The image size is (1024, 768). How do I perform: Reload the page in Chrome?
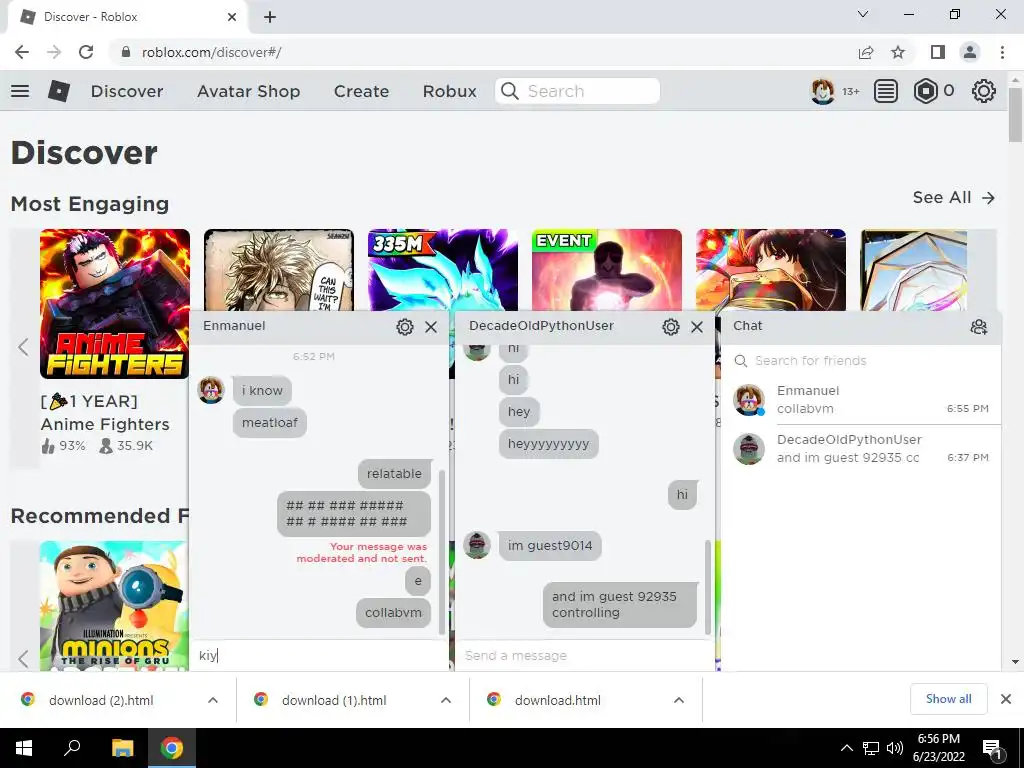(x=86, y=52)
